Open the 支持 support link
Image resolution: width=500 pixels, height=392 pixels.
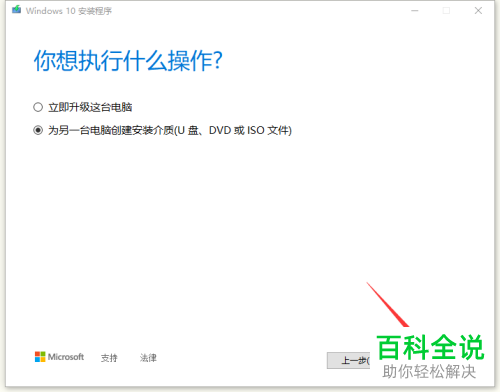pos(109,358)
